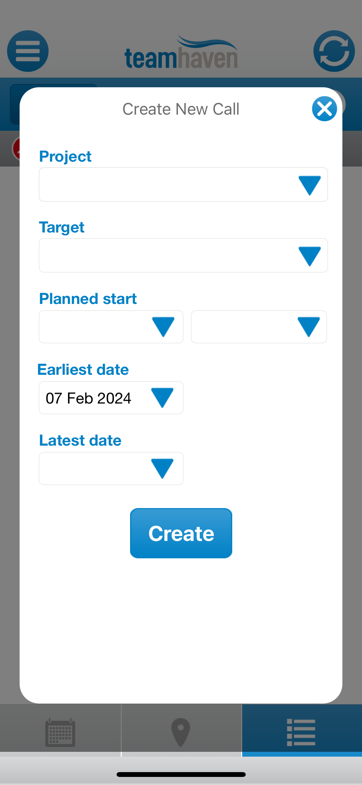Viewport: 362px width, 785px height.
Task: Expand the Target dropdown arrow
Action: [x=309, y=256]
